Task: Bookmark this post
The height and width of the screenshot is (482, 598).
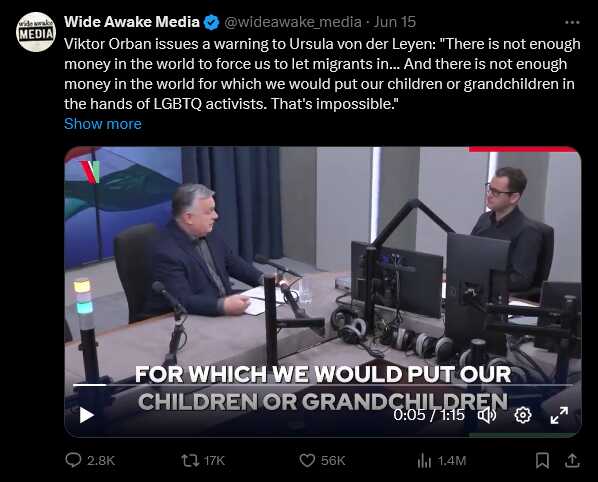Action: (542, 460)
